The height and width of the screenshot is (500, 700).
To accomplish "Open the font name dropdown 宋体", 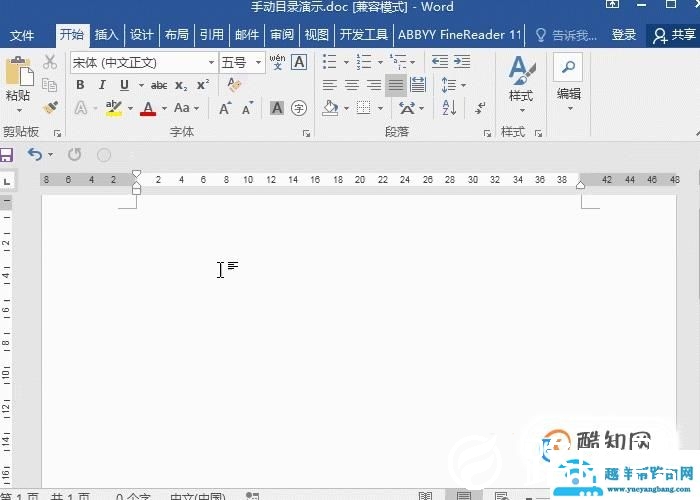I will 211,63.
